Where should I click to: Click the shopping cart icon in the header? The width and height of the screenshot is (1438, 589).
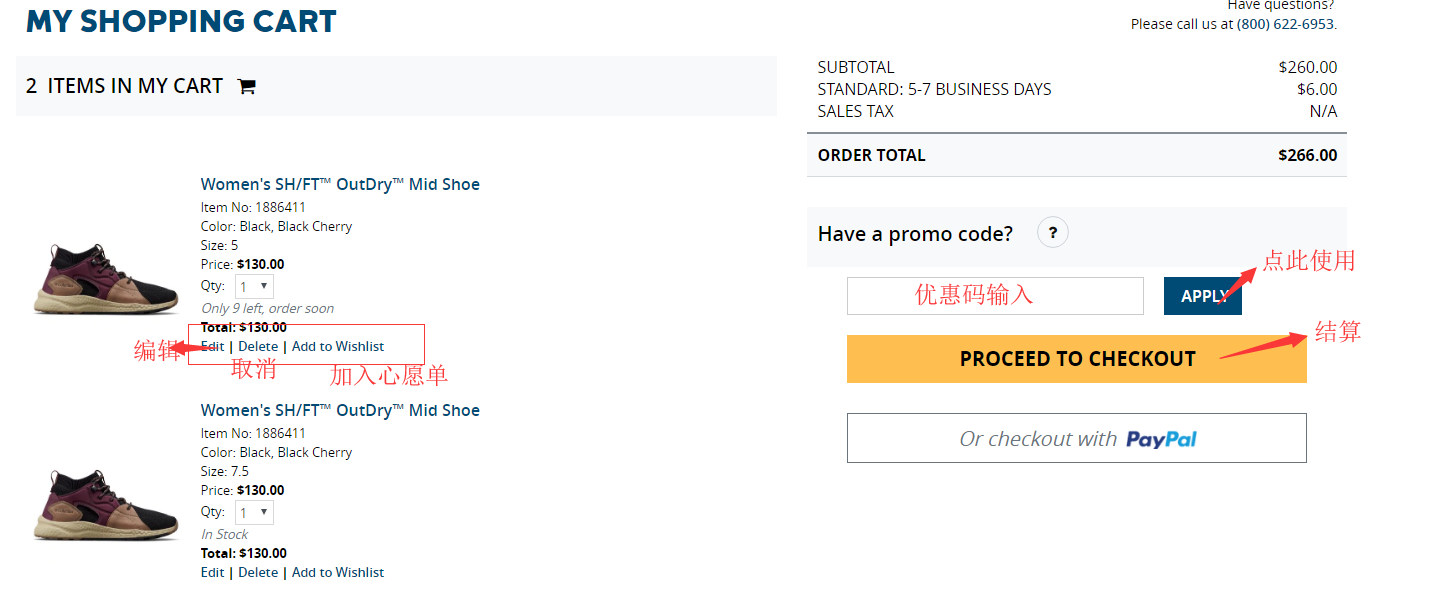[x=246, y=87]
